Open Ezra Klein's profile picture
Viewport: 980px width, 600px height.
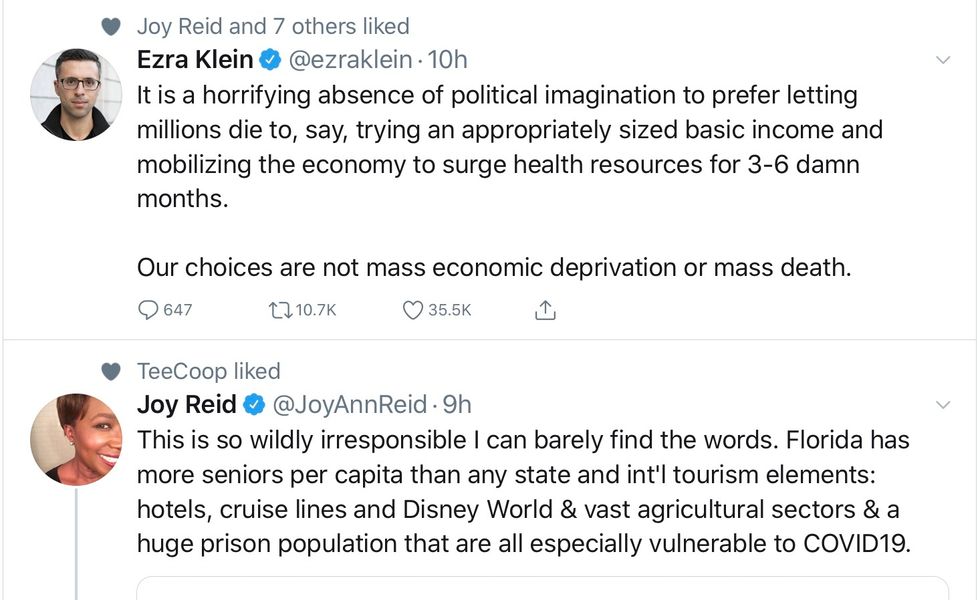coord(76,94)
